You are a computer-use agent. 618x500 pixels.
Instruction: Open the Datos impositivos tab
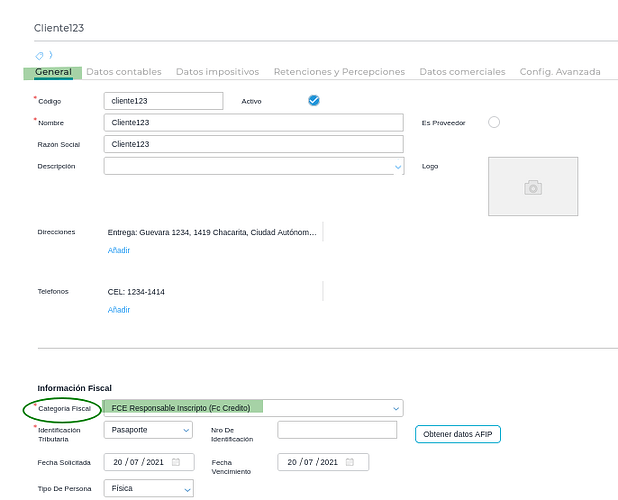tap(217, 72)
